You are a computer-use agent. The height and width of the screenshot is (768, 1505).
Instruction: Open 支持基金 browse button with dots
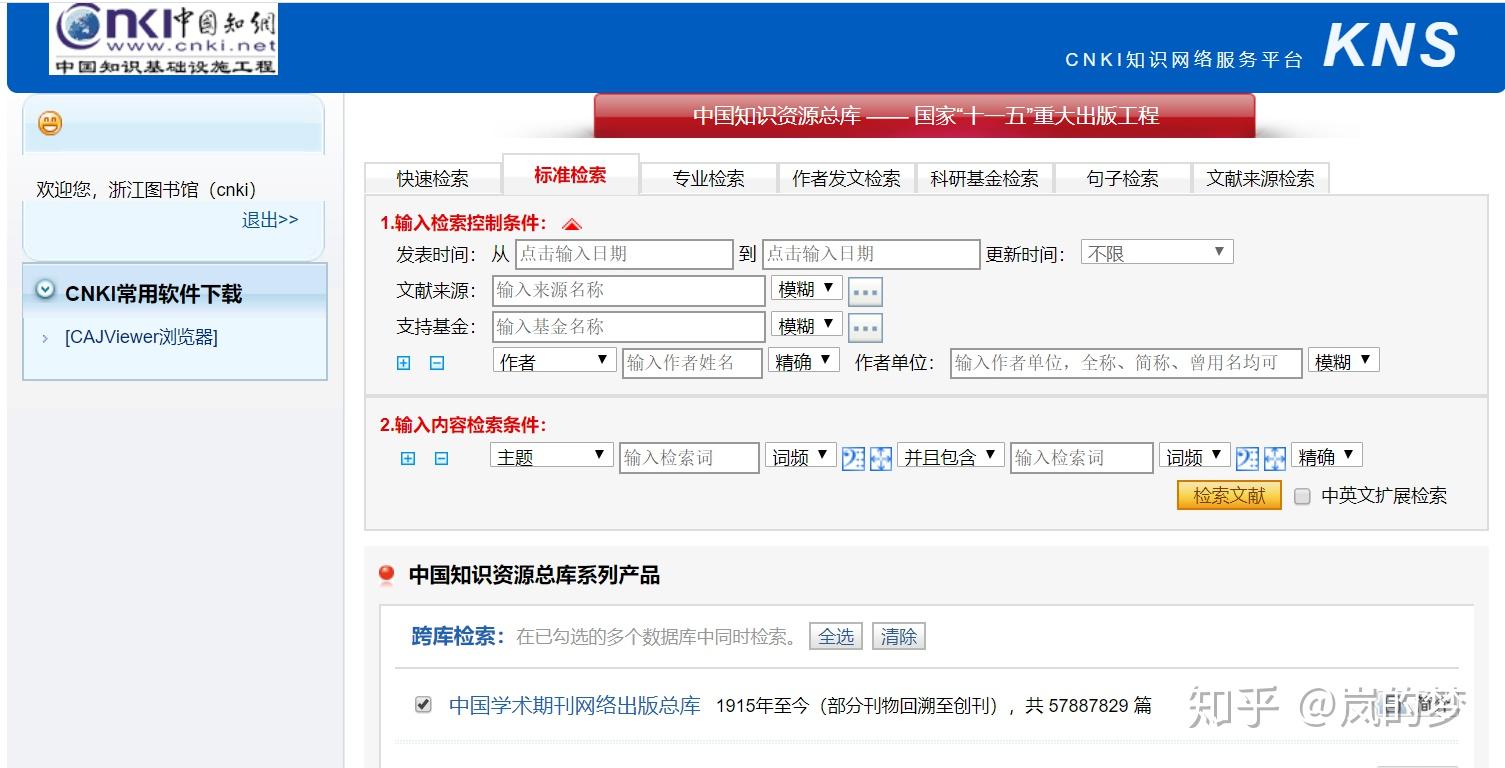pos(865,328)
